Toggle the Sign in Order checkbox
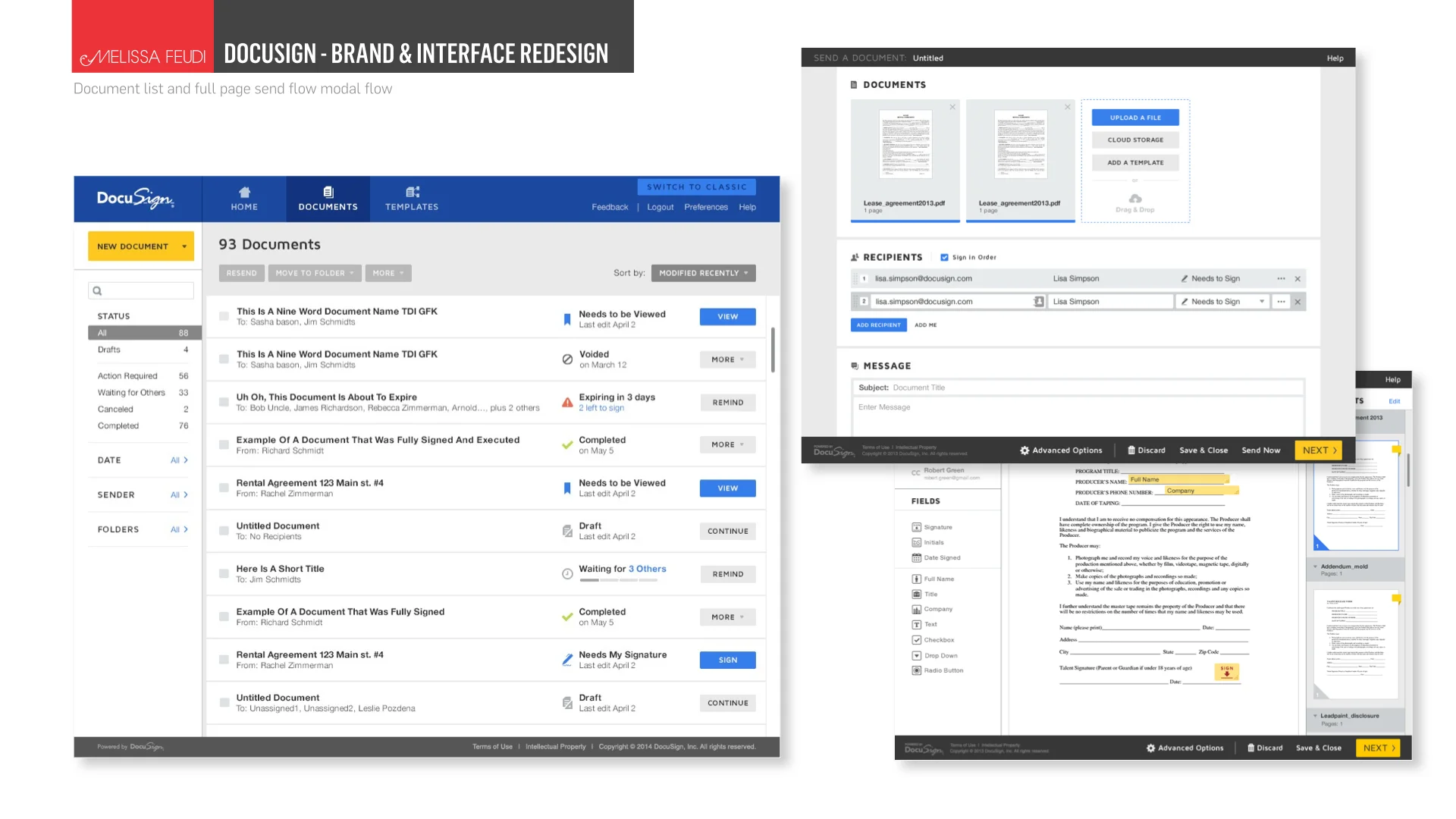 pos(944,257)
